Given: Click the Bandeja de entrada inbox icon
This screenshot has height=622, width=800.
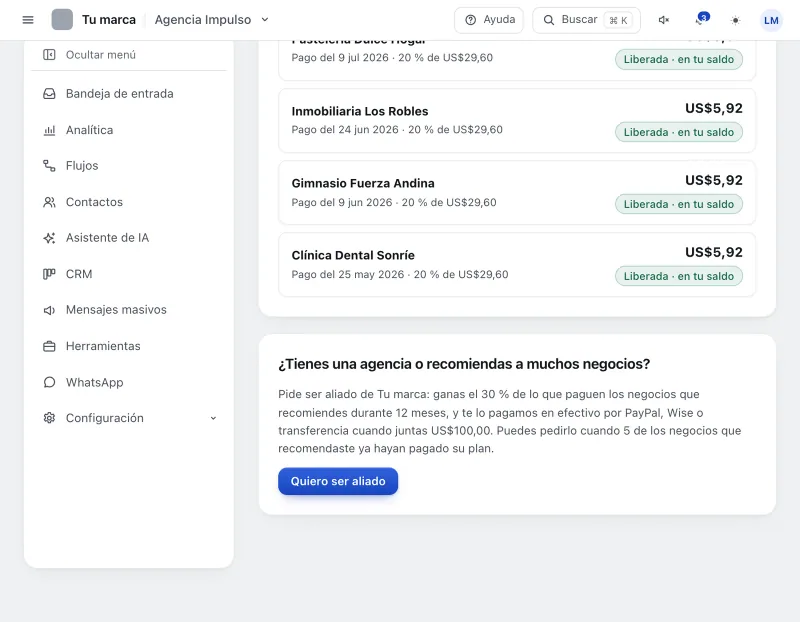Looking at the screenshot, I should pyautogui.click(x=49, y=94).
